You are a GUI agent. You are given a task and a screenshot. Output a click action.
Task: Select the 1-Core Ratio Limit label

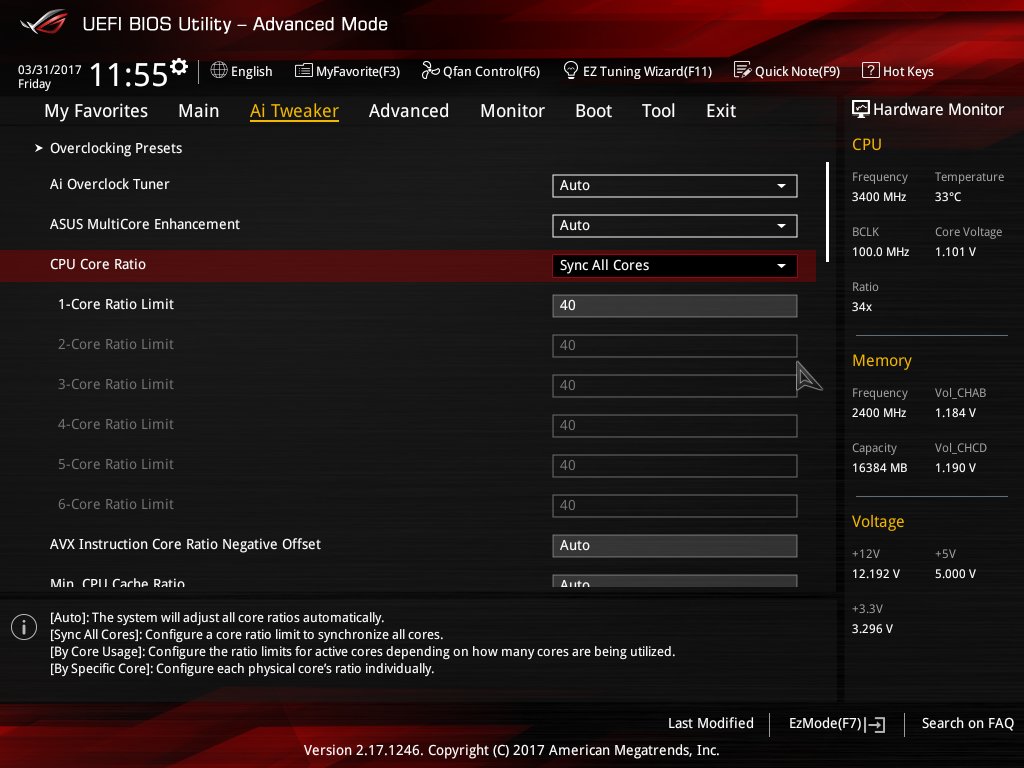click(116, 304)
